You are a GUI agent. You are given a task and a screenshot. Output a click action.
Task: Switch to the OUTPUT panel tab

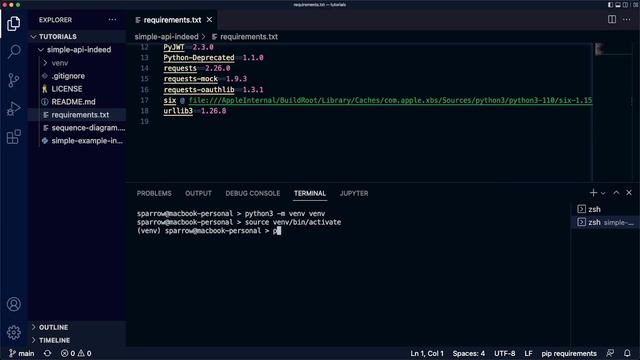[198, 193]
